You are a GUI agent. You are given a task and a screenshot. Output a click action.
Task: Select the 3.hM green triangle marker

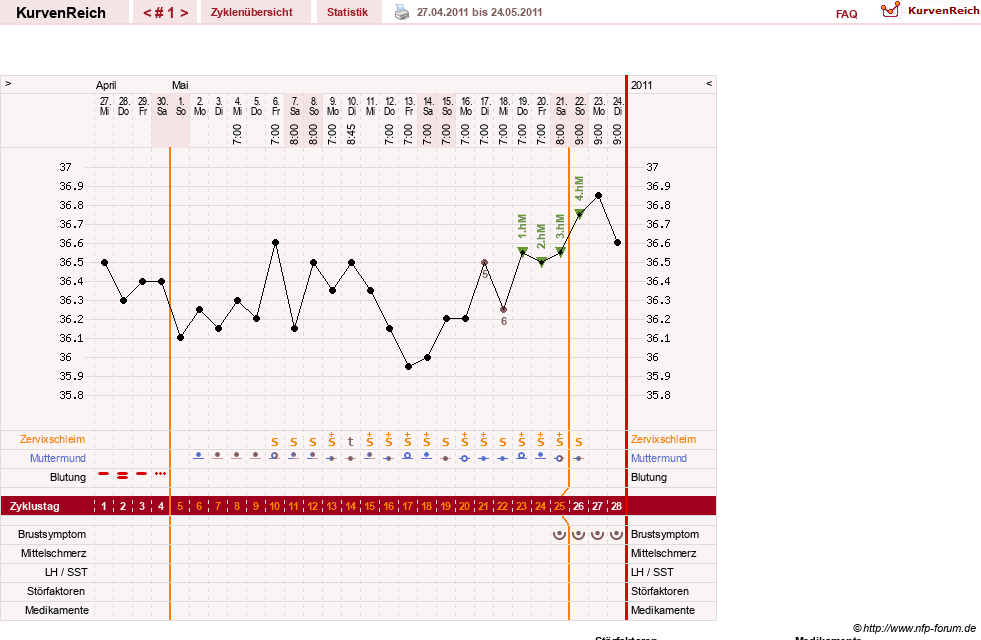point(561,251)
